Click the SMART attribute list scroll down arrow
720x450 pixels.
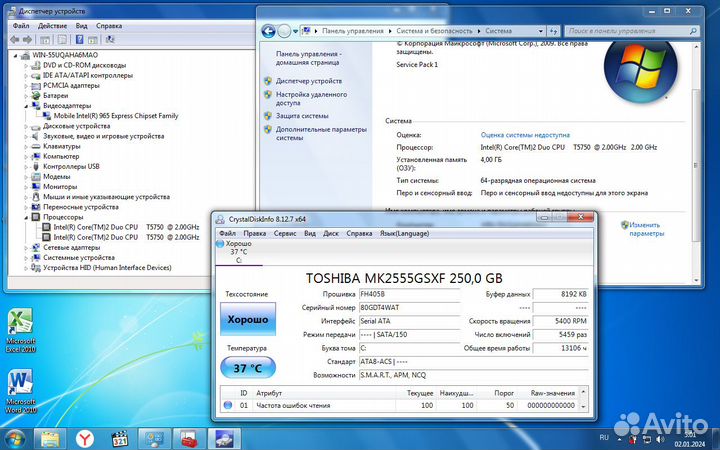coord(583,406)
